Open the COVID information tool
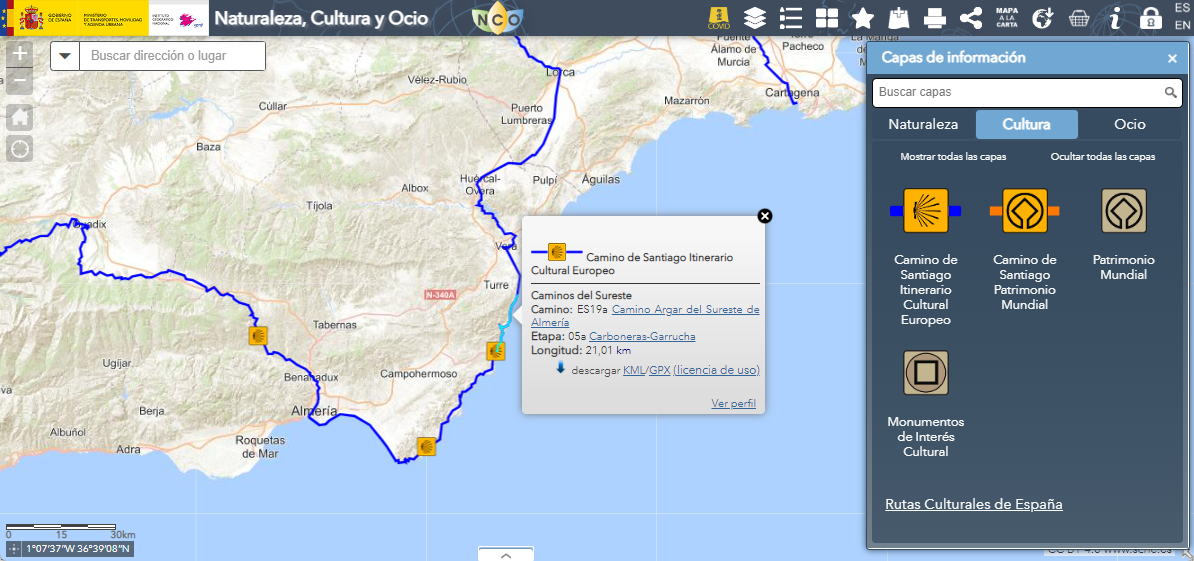 (x=719, y=18)
